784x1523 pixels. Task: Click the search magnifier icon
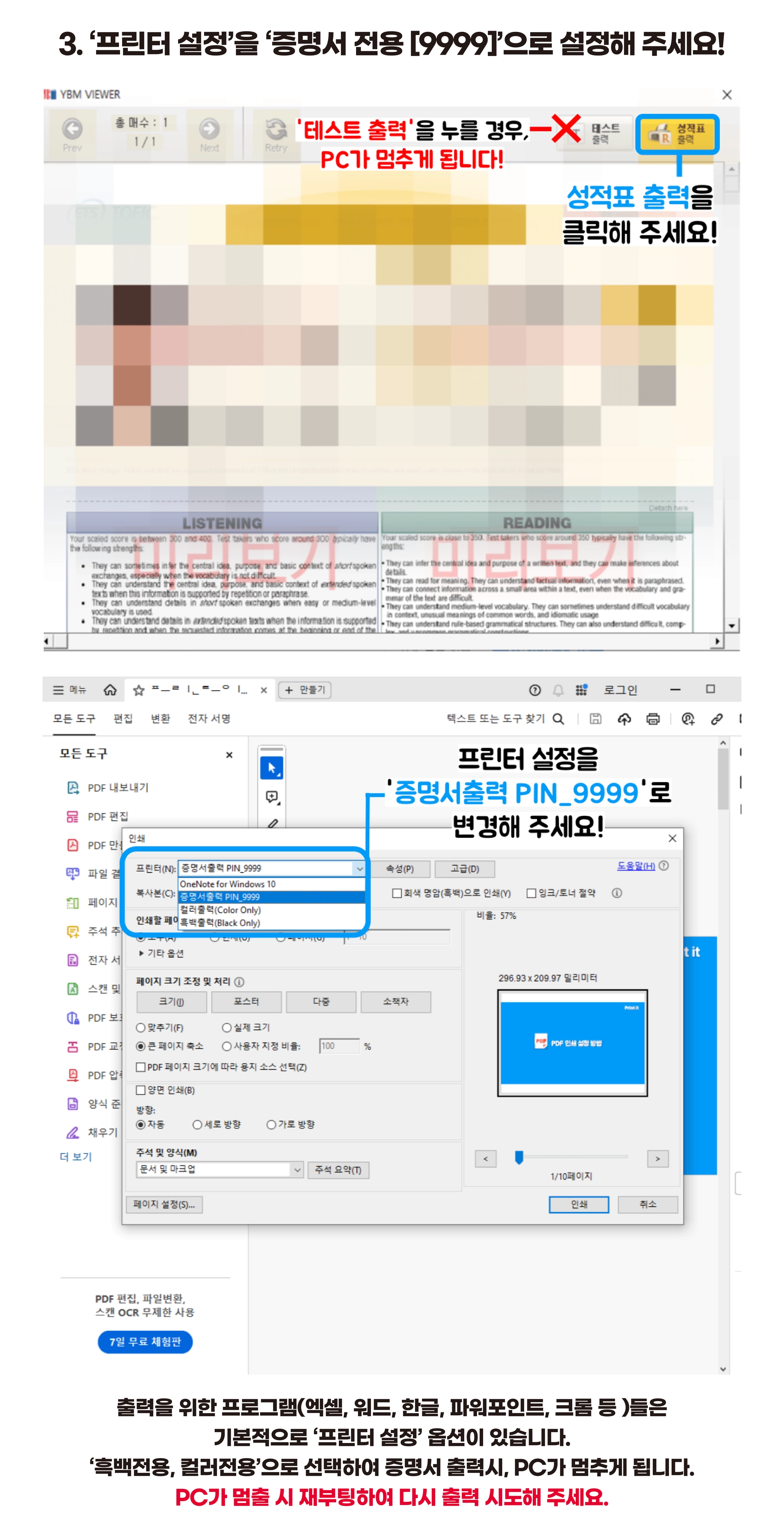[x=558, y=719]
